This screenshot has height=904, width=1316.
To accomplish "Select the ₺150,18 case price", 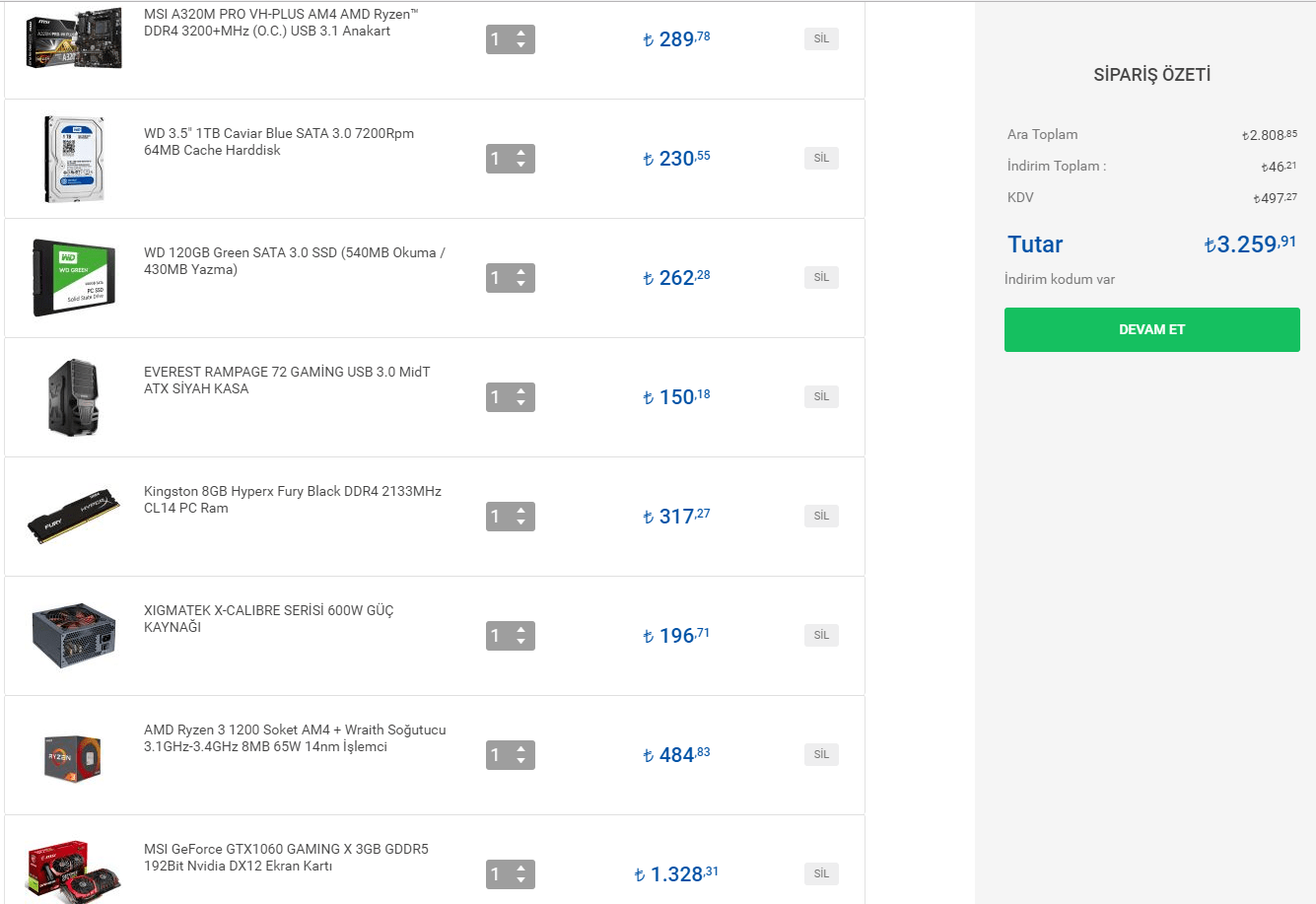I will 676,397.
